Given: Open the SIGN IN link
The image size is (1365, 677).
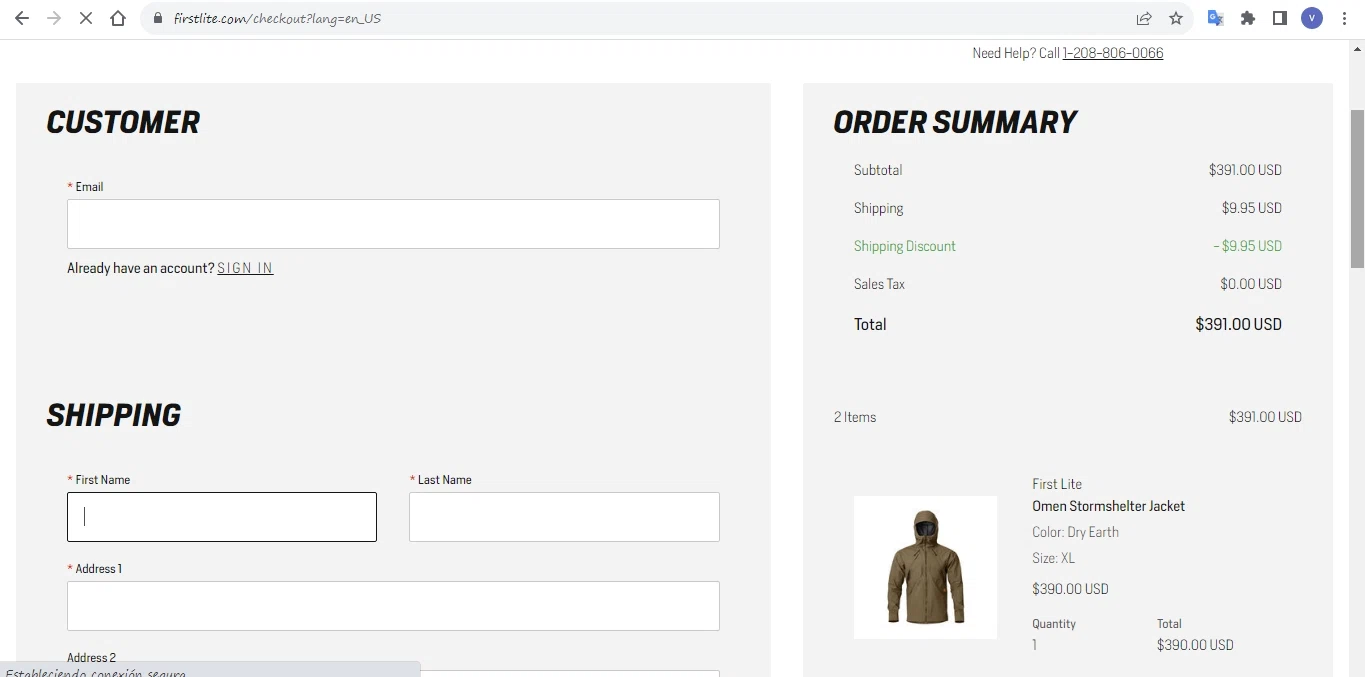Looking at the screenshot, I should point(245,268).
